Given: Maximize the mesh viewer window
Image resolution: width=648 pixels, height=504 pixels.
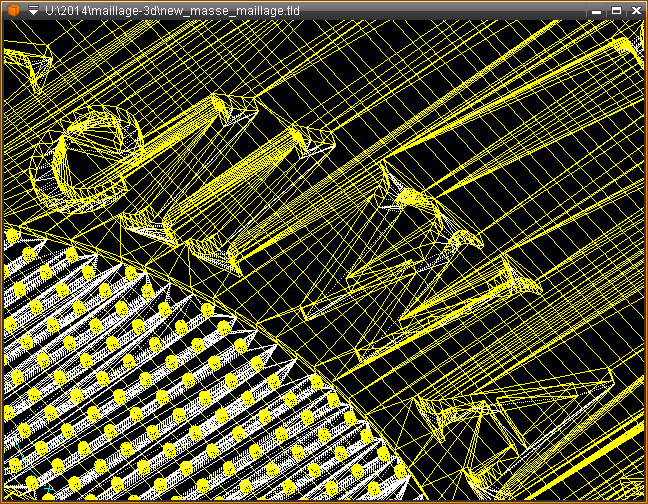Looking at the screenshot, I should [615, 10].
